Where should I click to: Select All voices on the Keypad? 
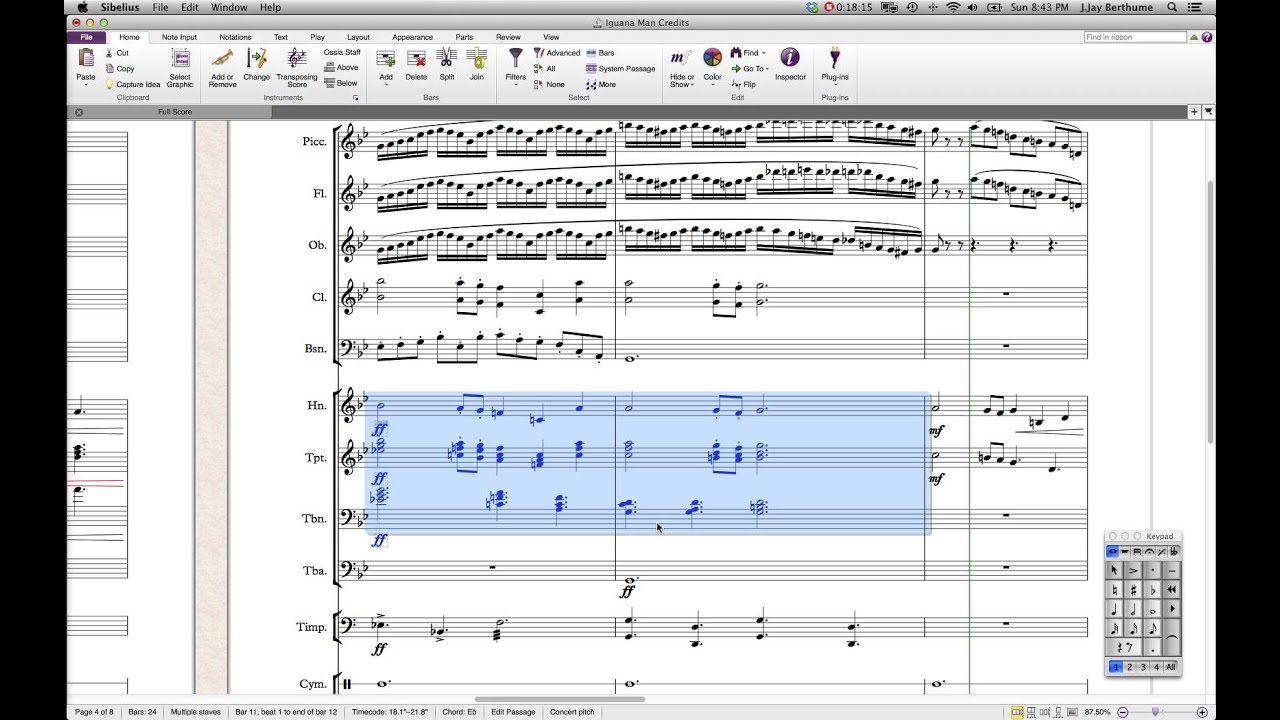1171,667
